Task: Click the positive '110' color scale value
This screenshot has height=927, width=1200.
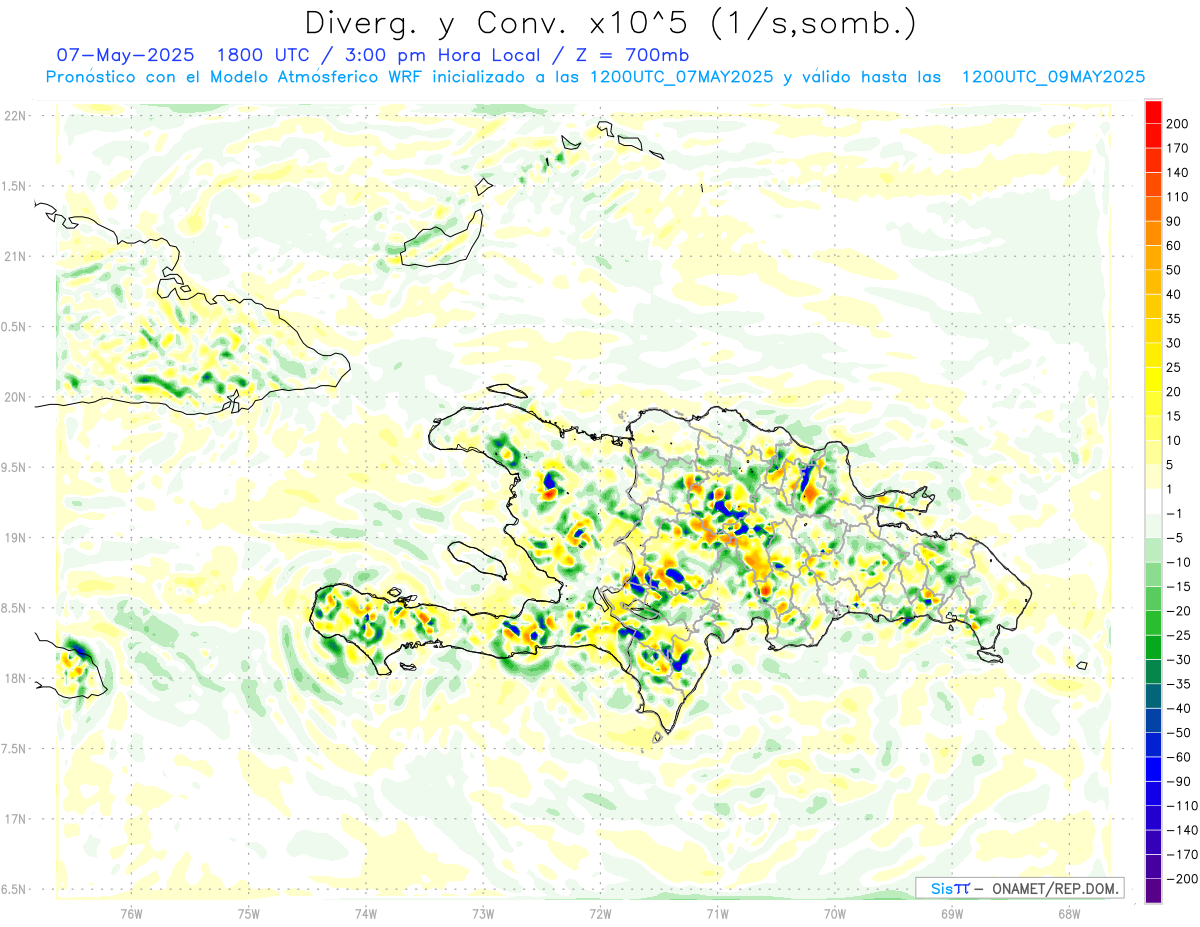Action: (1177, 197)
